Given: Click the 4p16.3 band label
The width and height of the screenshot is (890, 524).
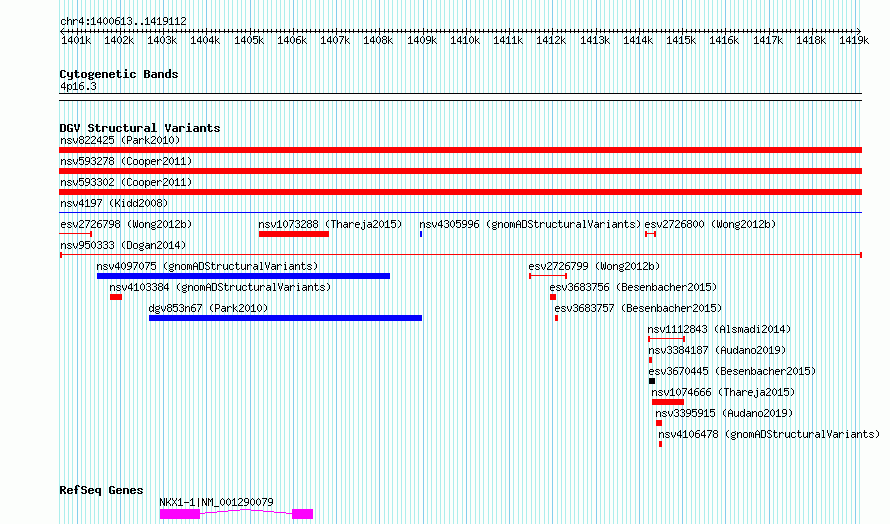Looking at the screenshot, I should click(78, 87).
